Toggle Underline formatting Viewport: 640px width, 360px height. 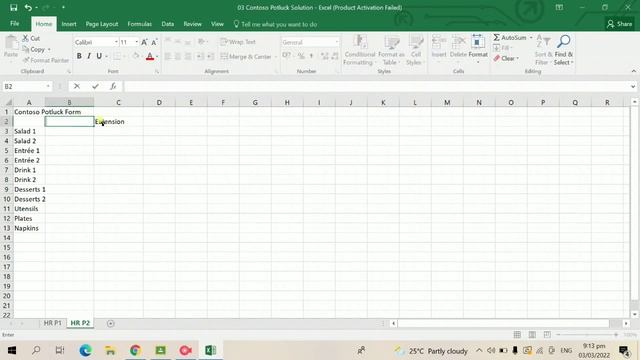point(99,56)
